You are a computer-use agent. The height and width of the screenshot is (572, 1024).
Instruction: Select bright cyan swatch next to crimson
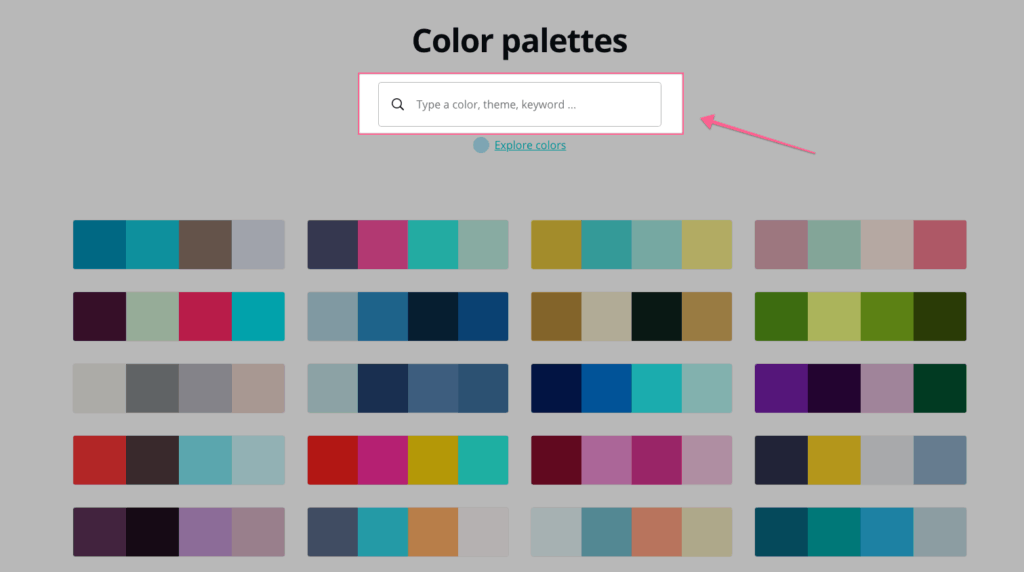pyautogui.click(x=258, y=316)
